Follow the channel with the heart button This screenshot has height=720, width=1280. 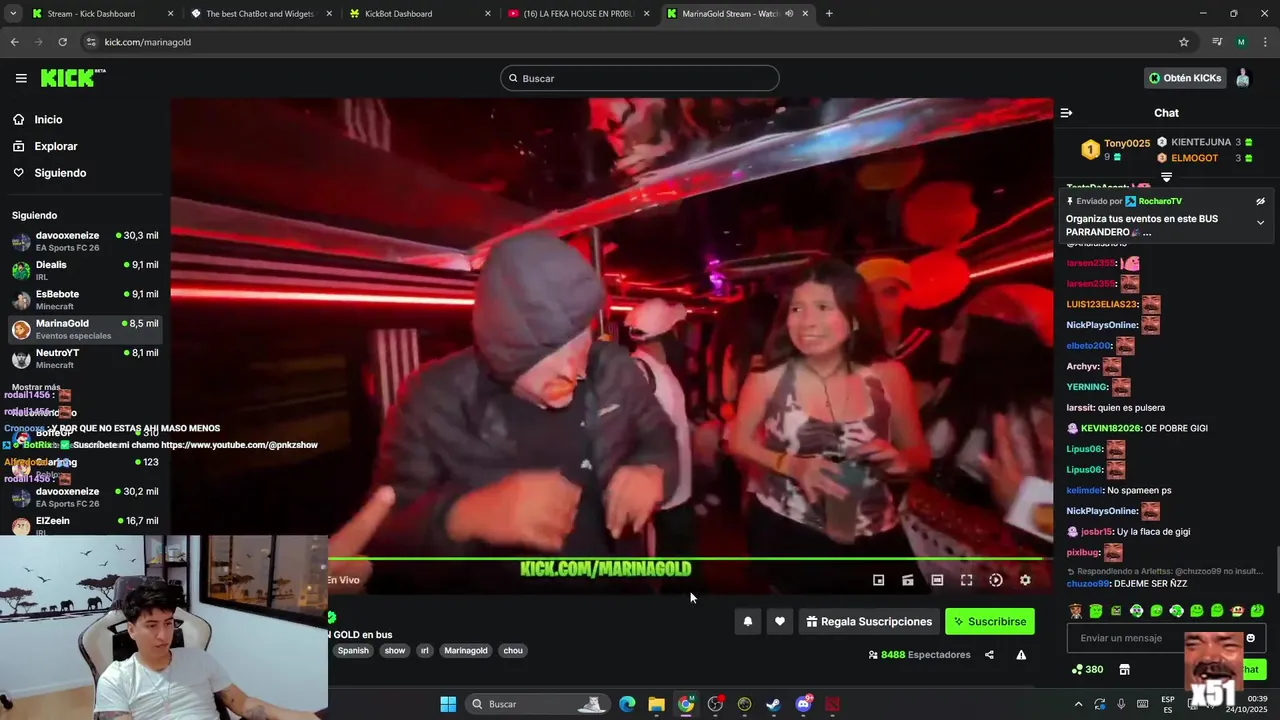(x=779, y=621)
